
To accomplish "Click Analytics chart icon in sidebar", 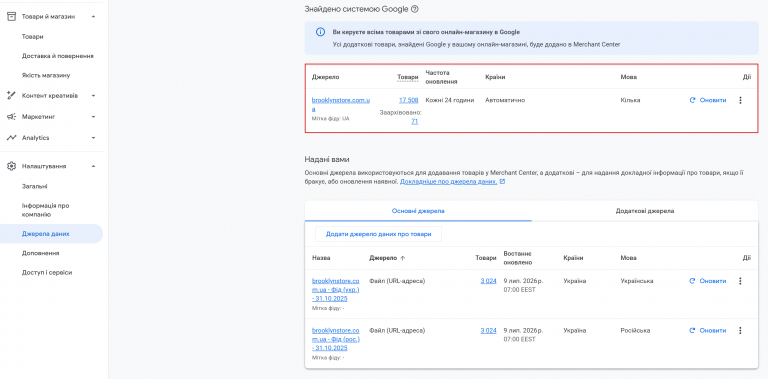I will (11, 138).
